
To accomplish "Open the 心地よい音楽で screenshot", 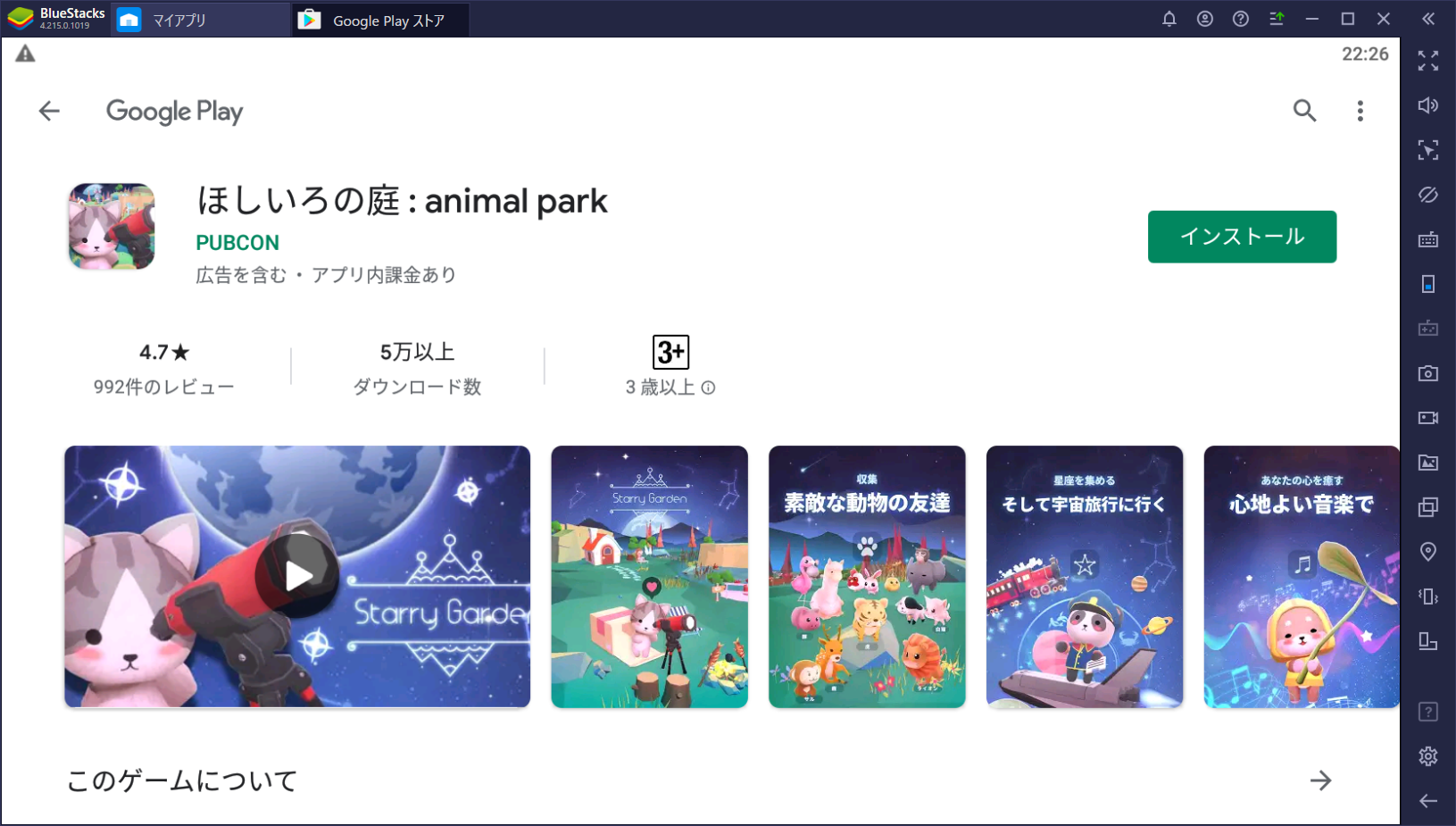I will pyautogui.click(x=1302, y=577).
